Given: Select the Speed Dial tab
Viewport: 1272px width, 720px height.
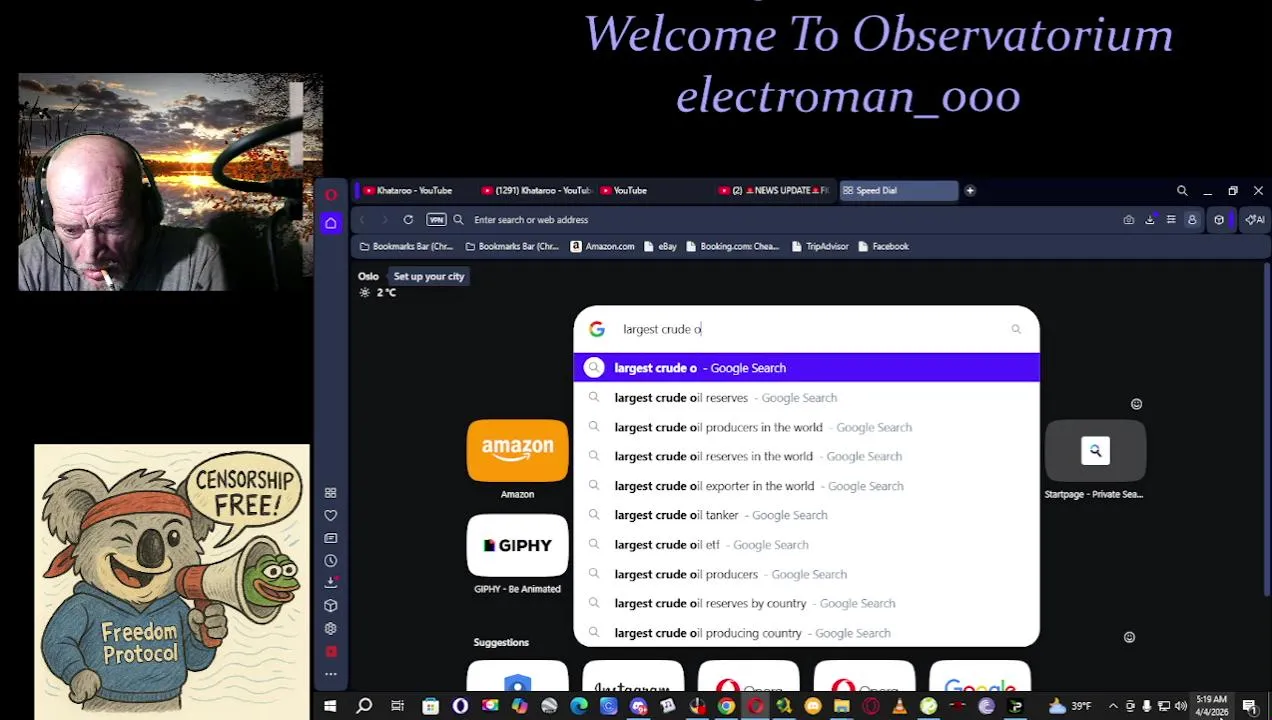Looking at the screenshot, I should click(898, 191).
